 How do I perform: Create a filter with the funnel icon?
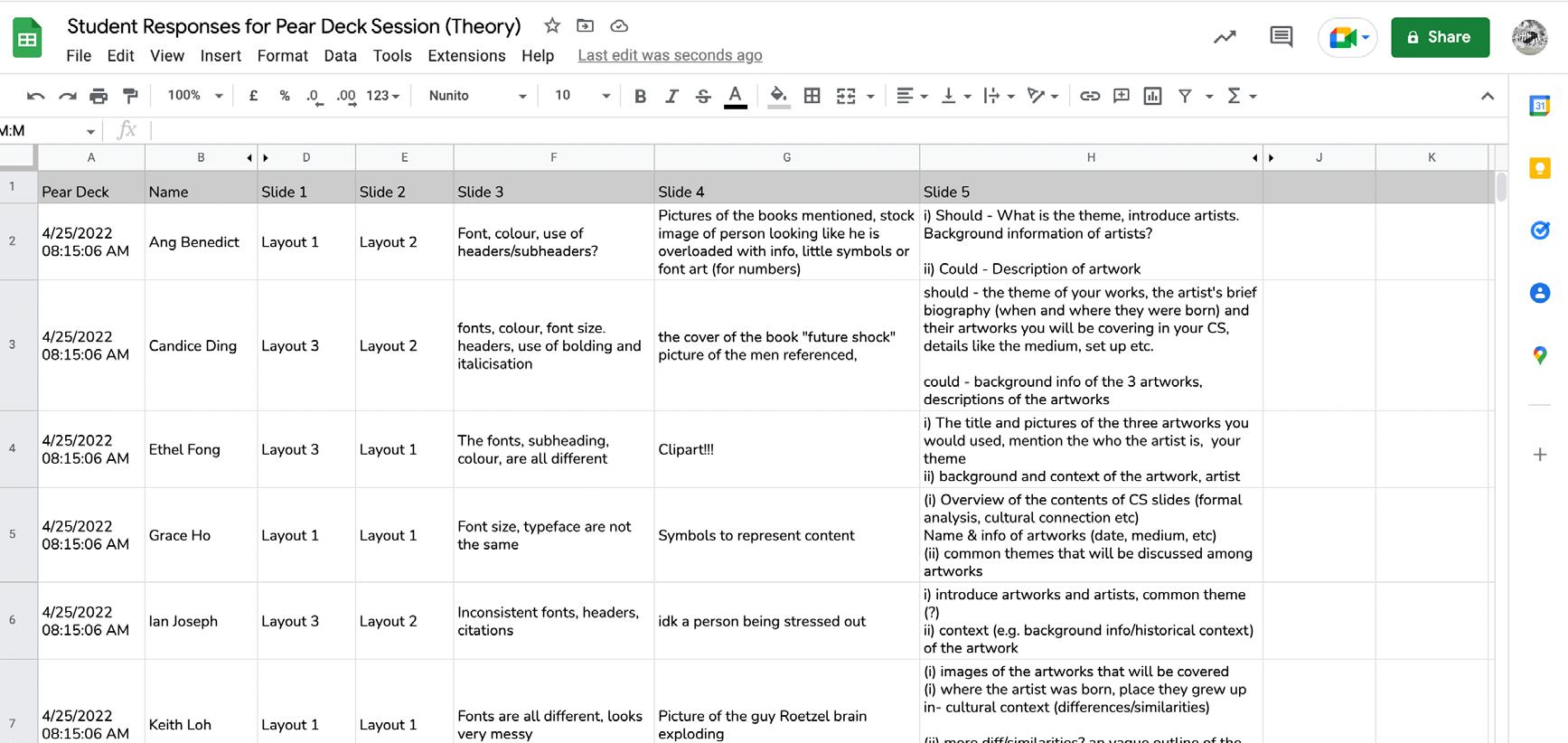tap(1185, 96)
